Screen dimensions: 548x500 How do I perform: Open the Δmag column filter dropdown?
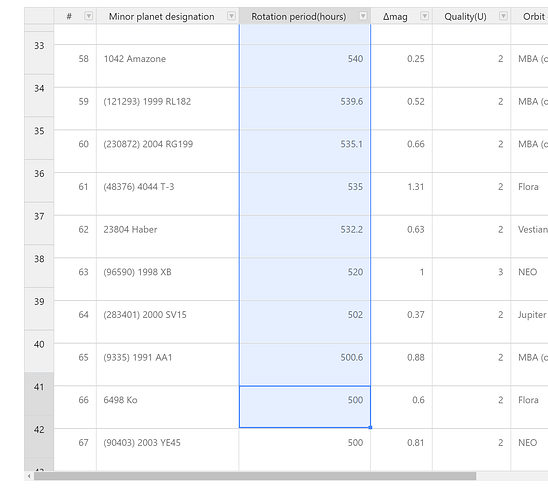tap(425, 16)
